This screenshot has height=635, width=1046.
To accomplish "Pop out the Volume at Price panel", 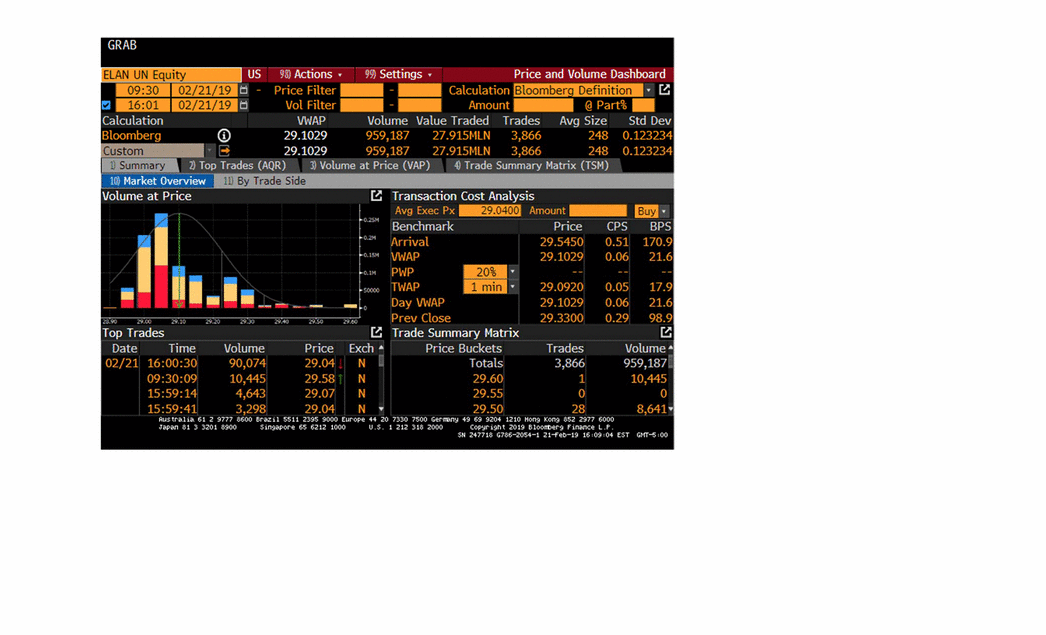I will tap(377, 196).
